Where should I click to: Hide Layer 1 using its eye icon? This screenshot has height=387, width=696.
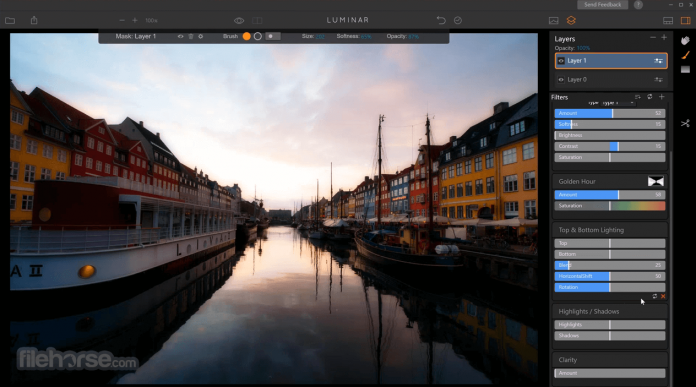click(561, 61)
